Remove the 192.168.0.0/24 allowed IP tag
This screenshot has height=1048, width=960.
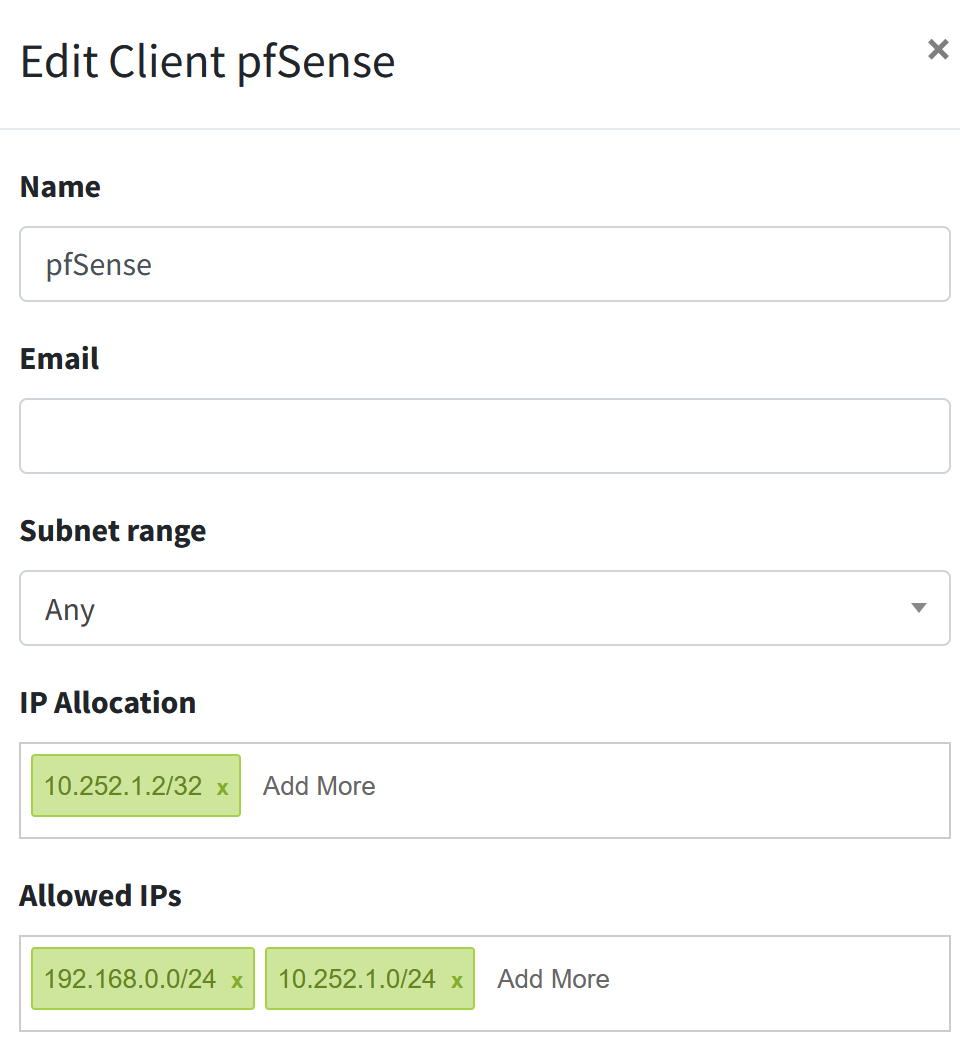pos(237,981)
